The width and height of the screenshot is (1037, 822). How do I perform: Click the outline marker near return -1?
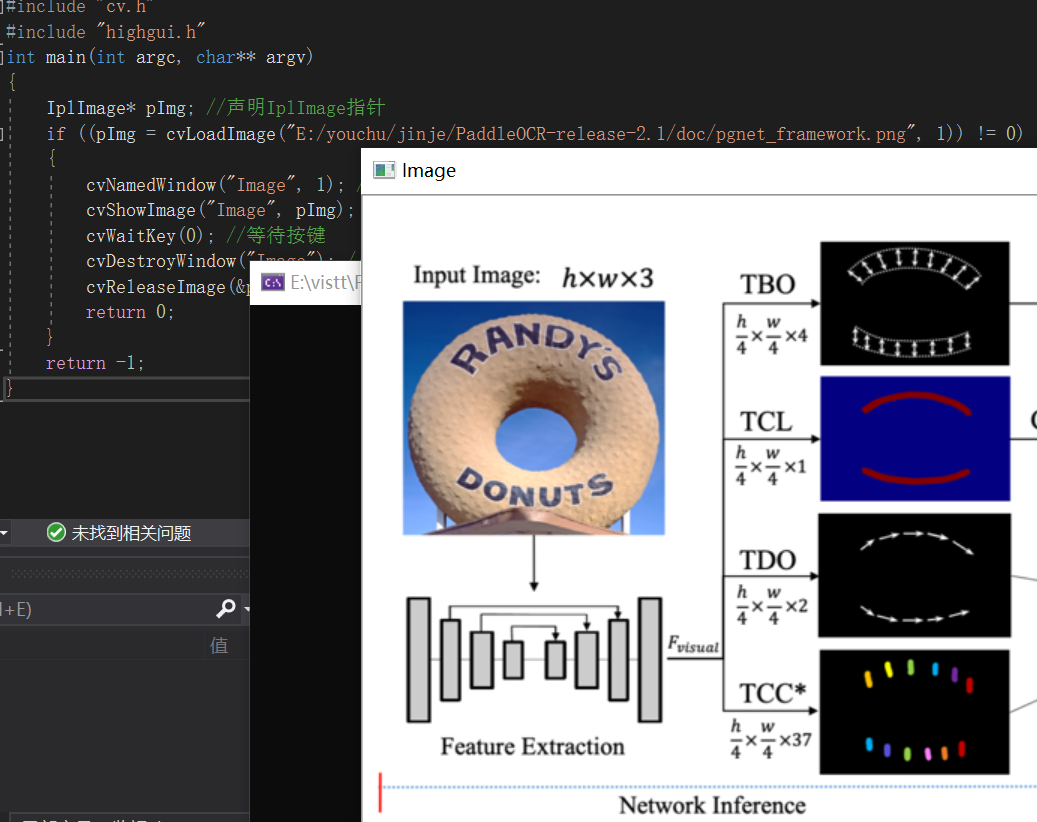click(4, 350)
